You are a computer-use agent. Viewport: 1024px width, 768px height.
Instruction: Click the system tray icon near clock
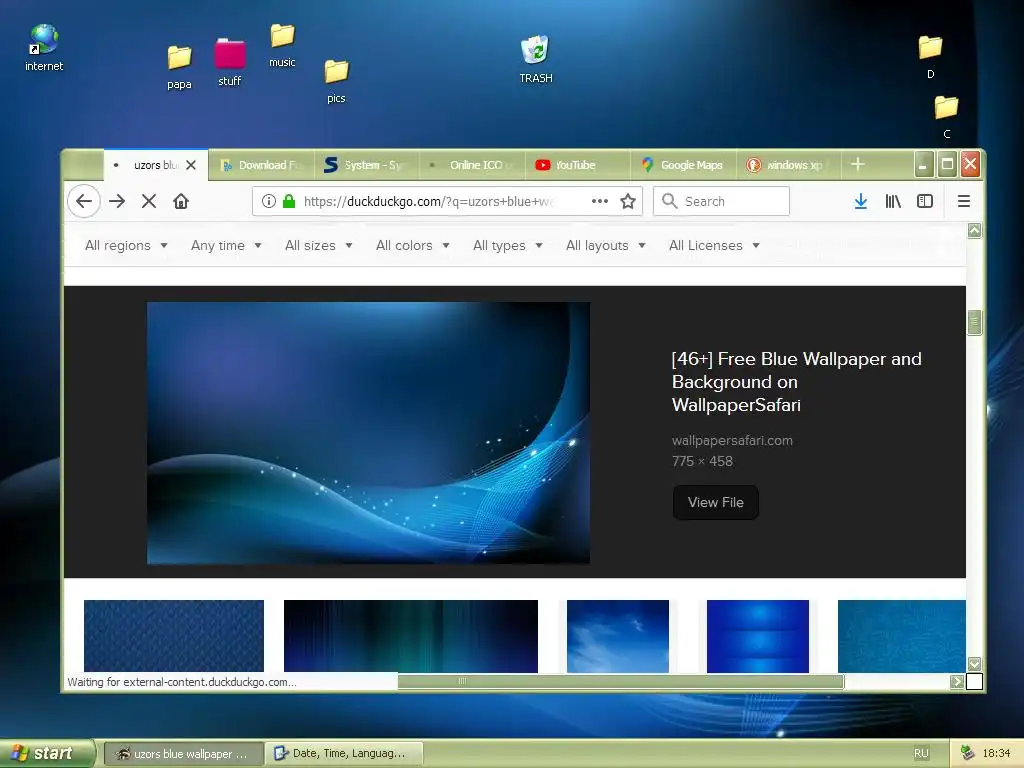[967, 753]
